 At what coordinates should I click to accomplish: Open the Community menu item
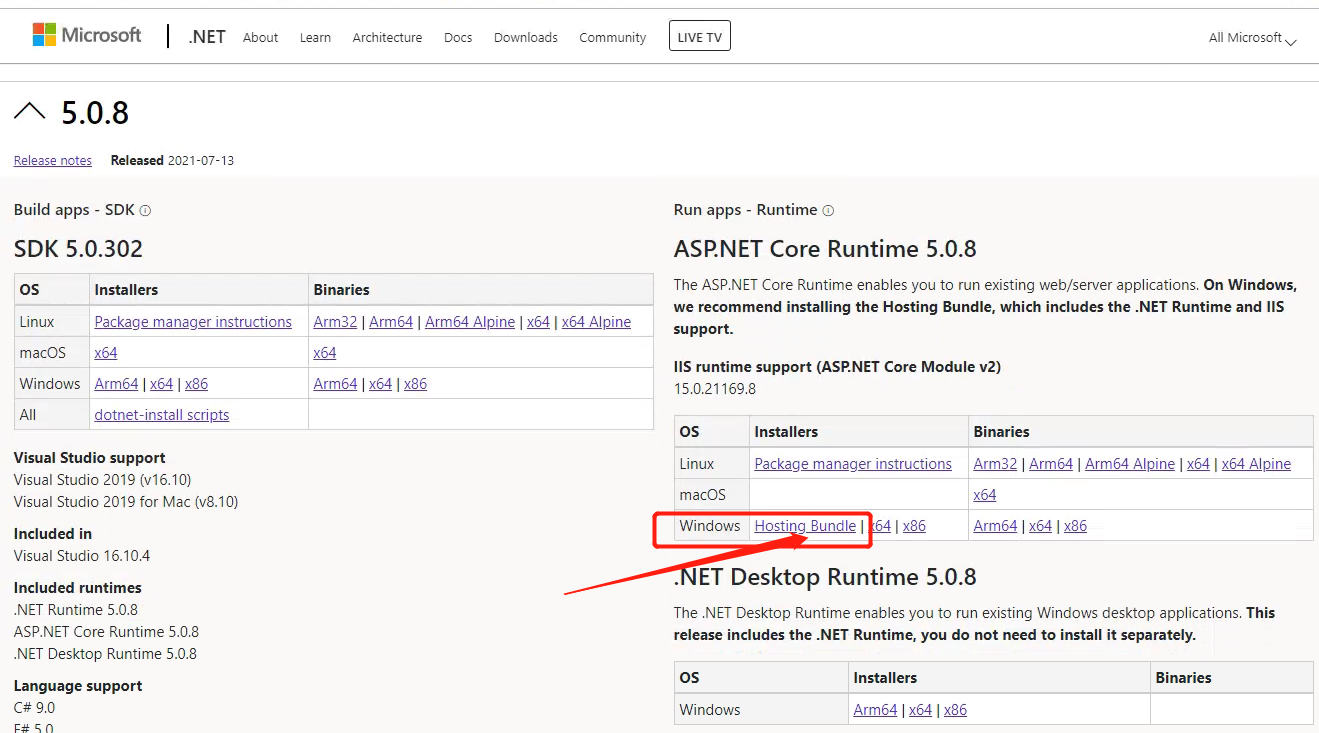coord(612,37)
